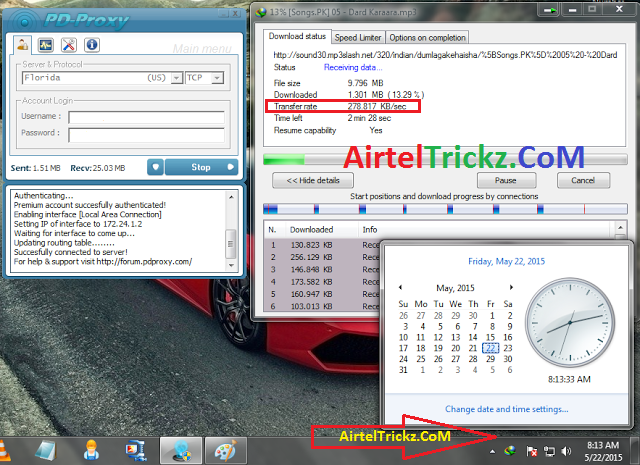Select May 15 in the calendar
This screenshot has height=465, width=640.
(x=491, y=337)
